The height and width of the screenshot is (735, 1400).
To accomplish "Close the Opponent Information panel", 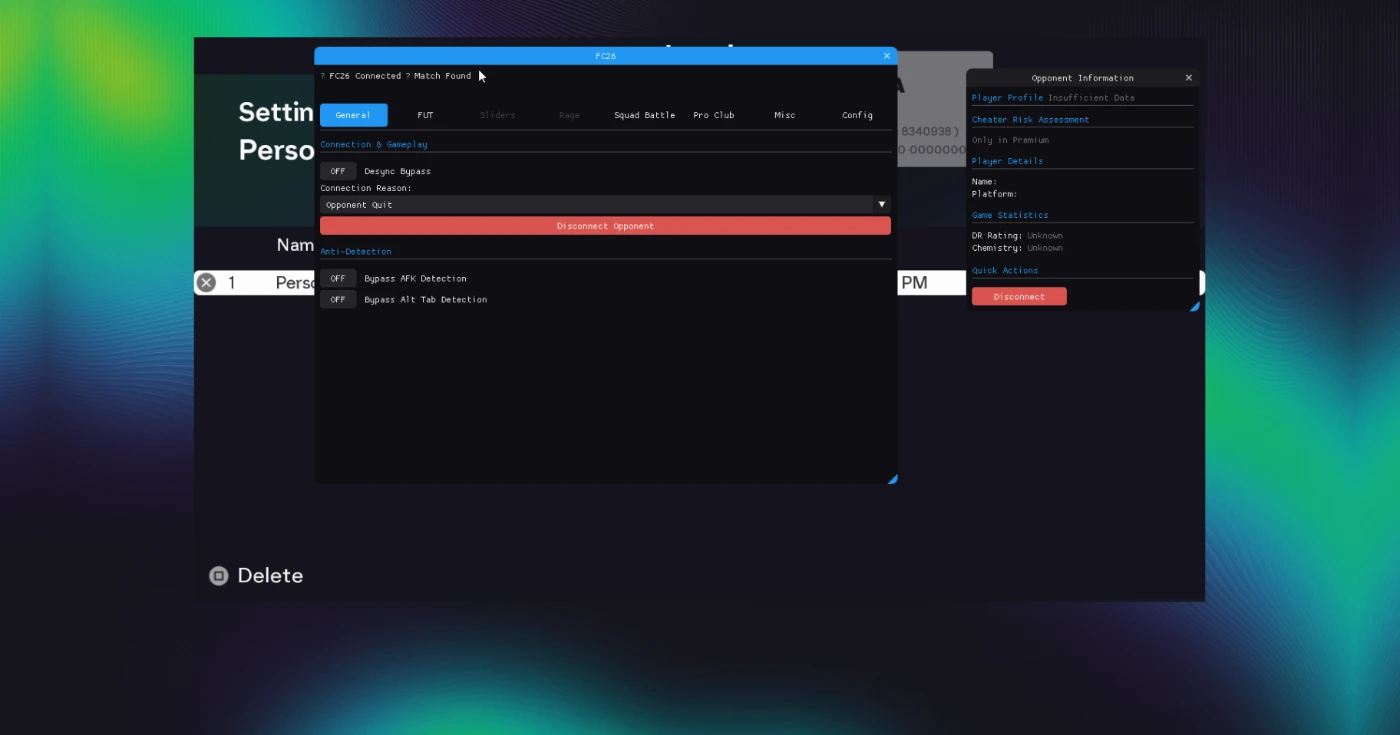I will tap(1188, 78).
